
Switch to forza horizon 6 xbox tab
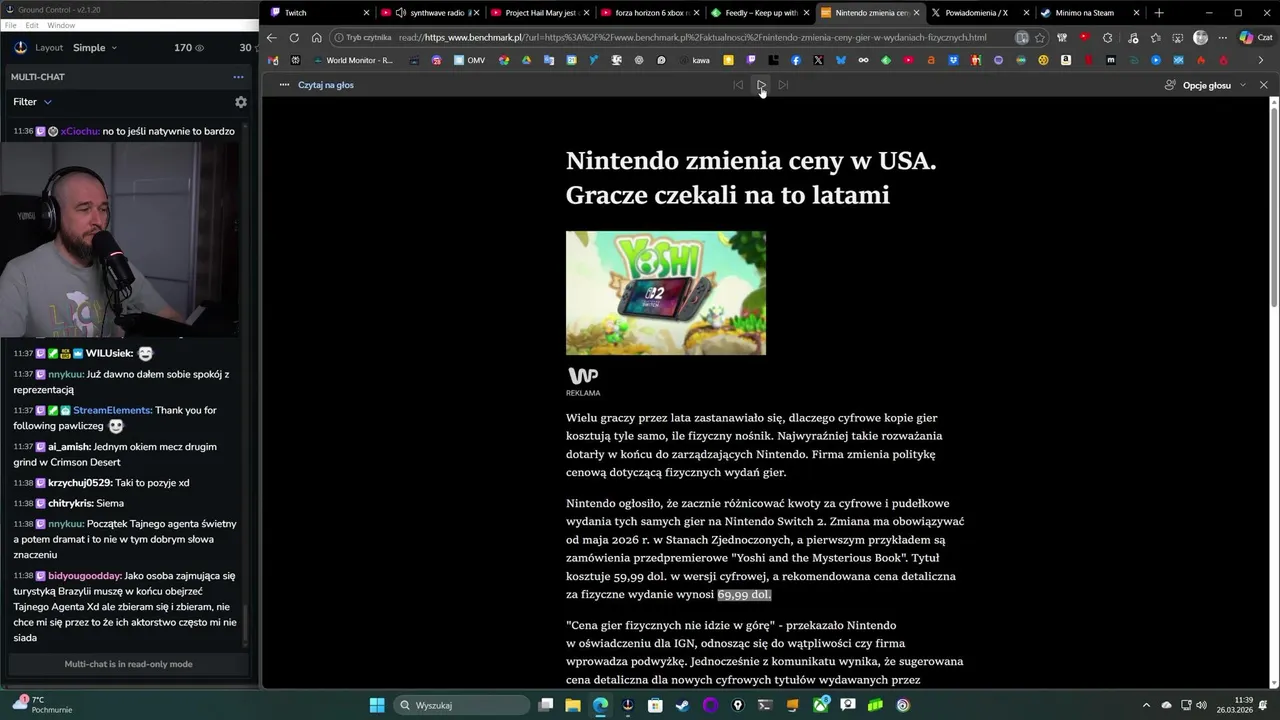click(650, 13)
